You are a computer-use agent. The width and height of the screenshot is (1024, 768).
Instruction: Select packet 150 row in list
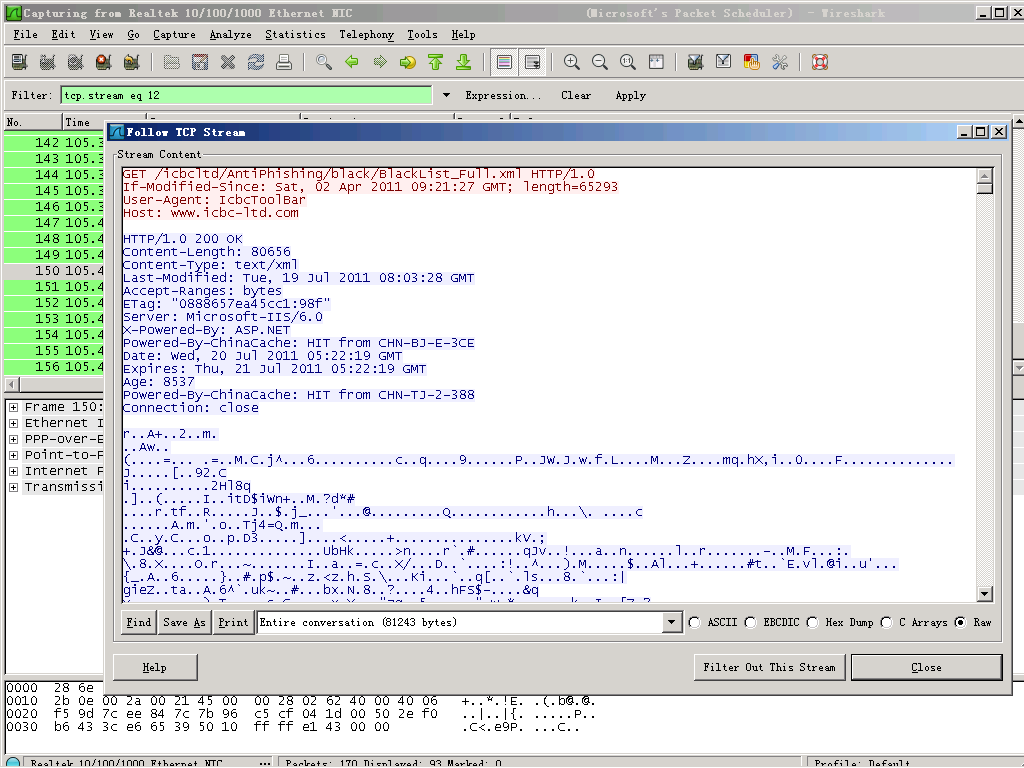click(54, 270)
